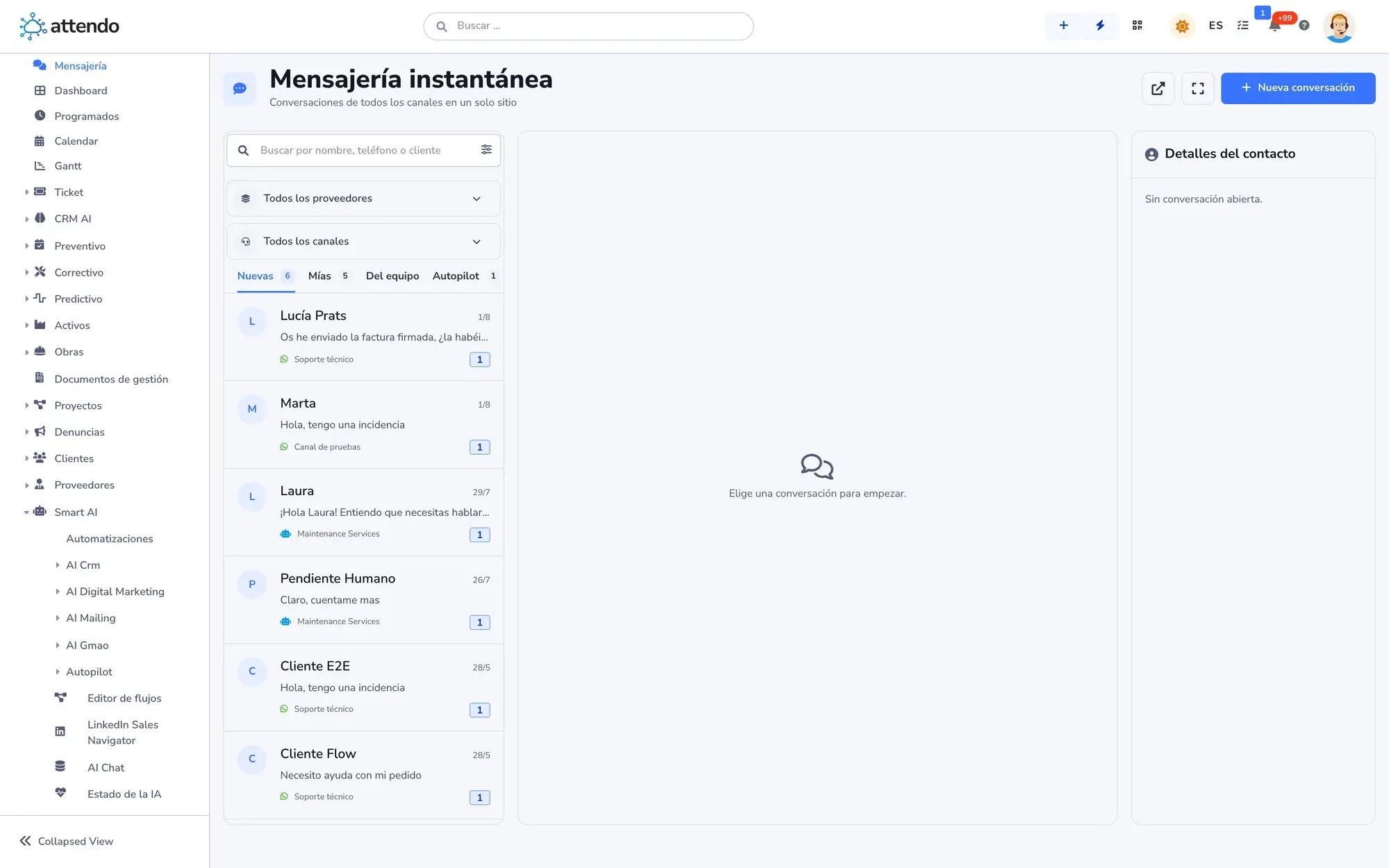The image size is (1389, 868).
Task: Open AI Chat in sidebar
Action: pos(106,768)
